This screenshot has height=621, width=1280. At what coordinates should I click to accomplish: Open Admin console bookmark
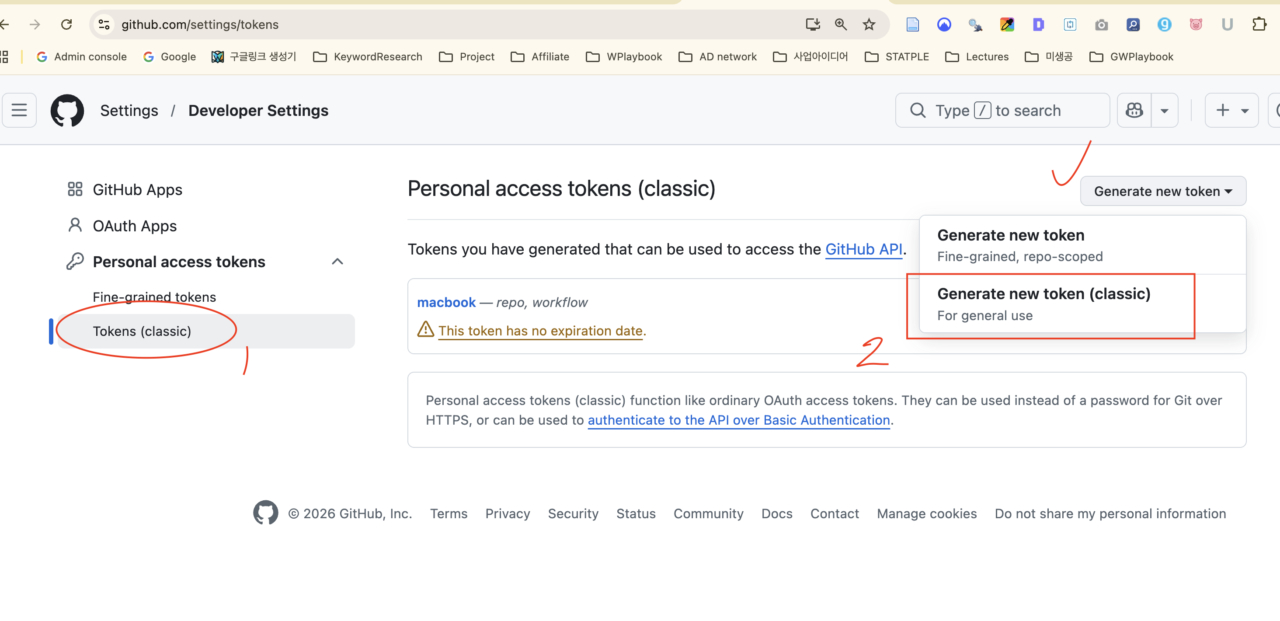(x=81, y=57)
